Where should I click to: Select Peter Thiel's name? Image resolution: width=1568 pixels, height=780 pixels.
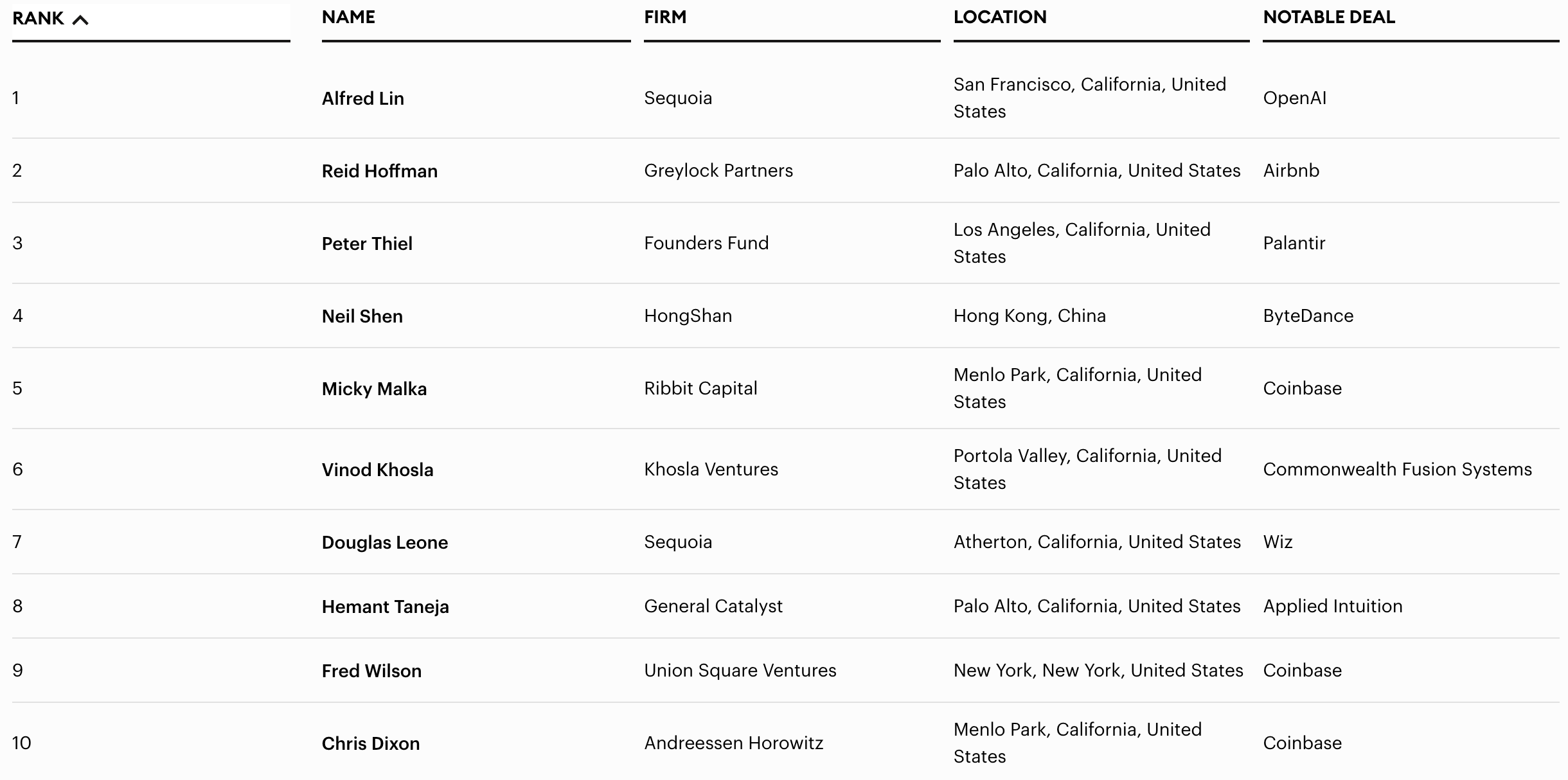(x=367, y=244)
